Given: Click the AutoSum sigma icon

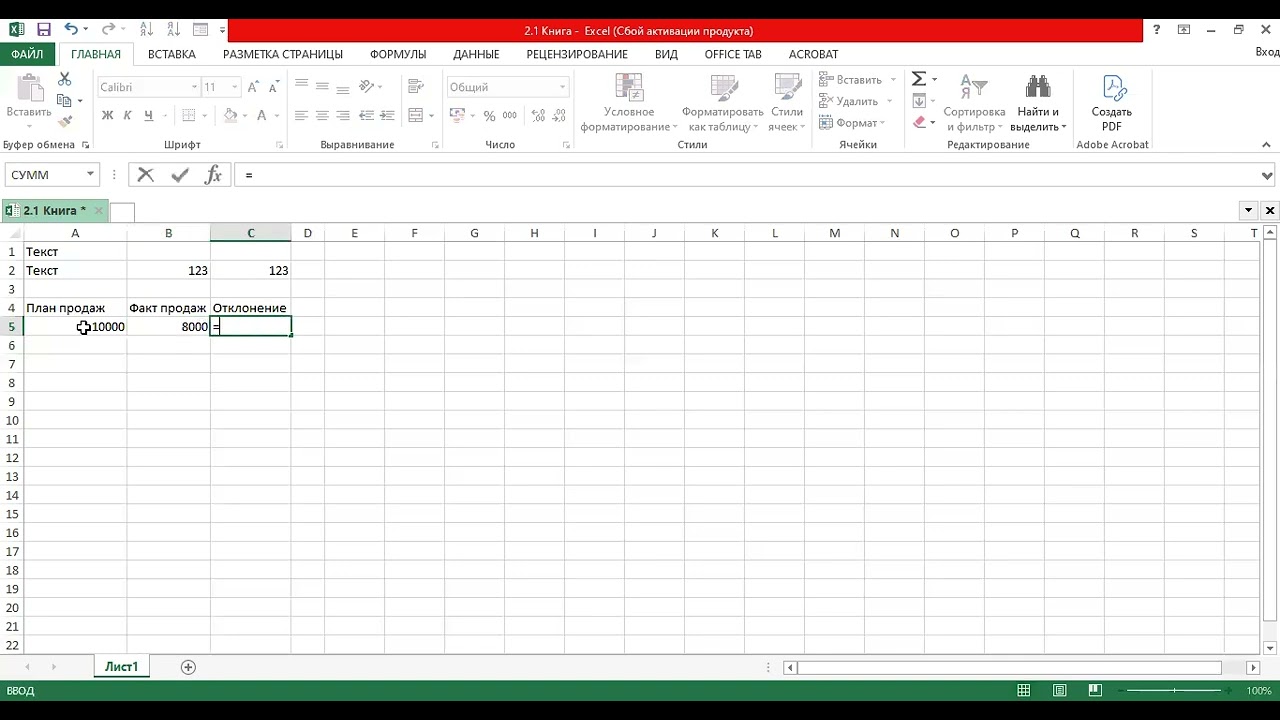Looking at the screenshot, I should tap(919, 79).
